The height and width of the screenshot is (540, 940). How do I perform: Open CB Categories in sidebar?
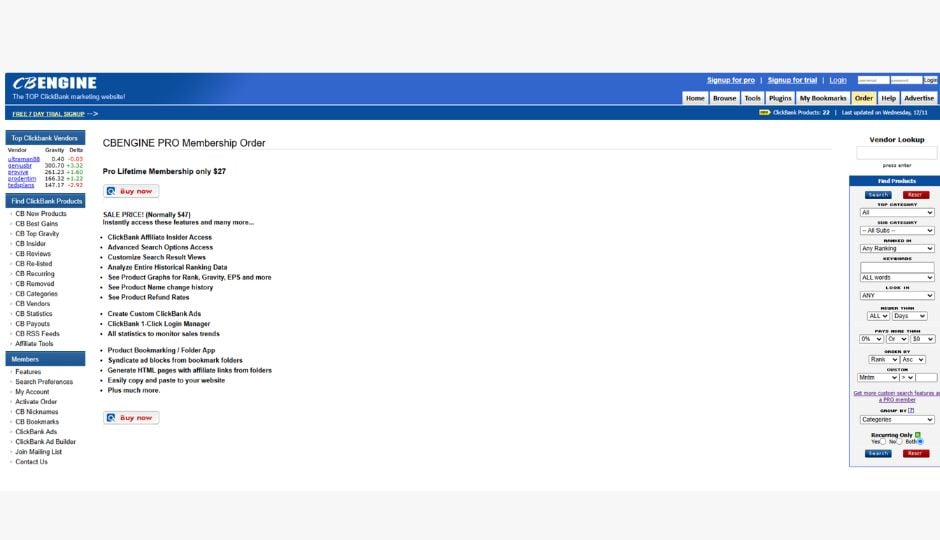tap(37, 294)
